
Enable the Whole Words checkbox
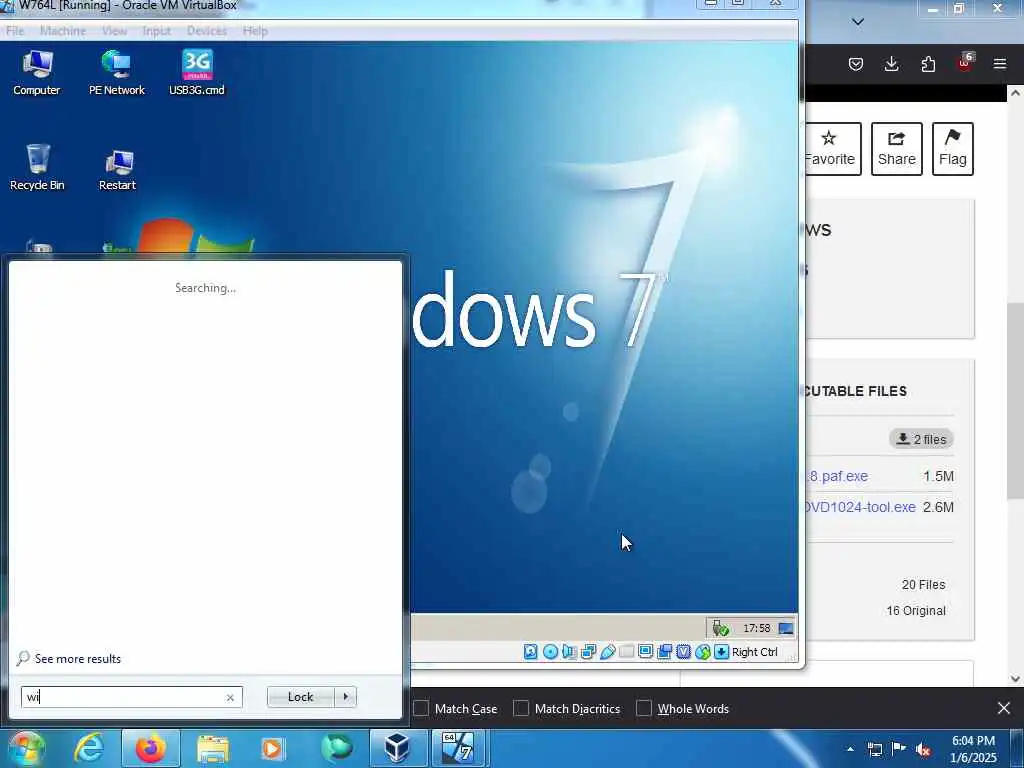coord(644,709)
